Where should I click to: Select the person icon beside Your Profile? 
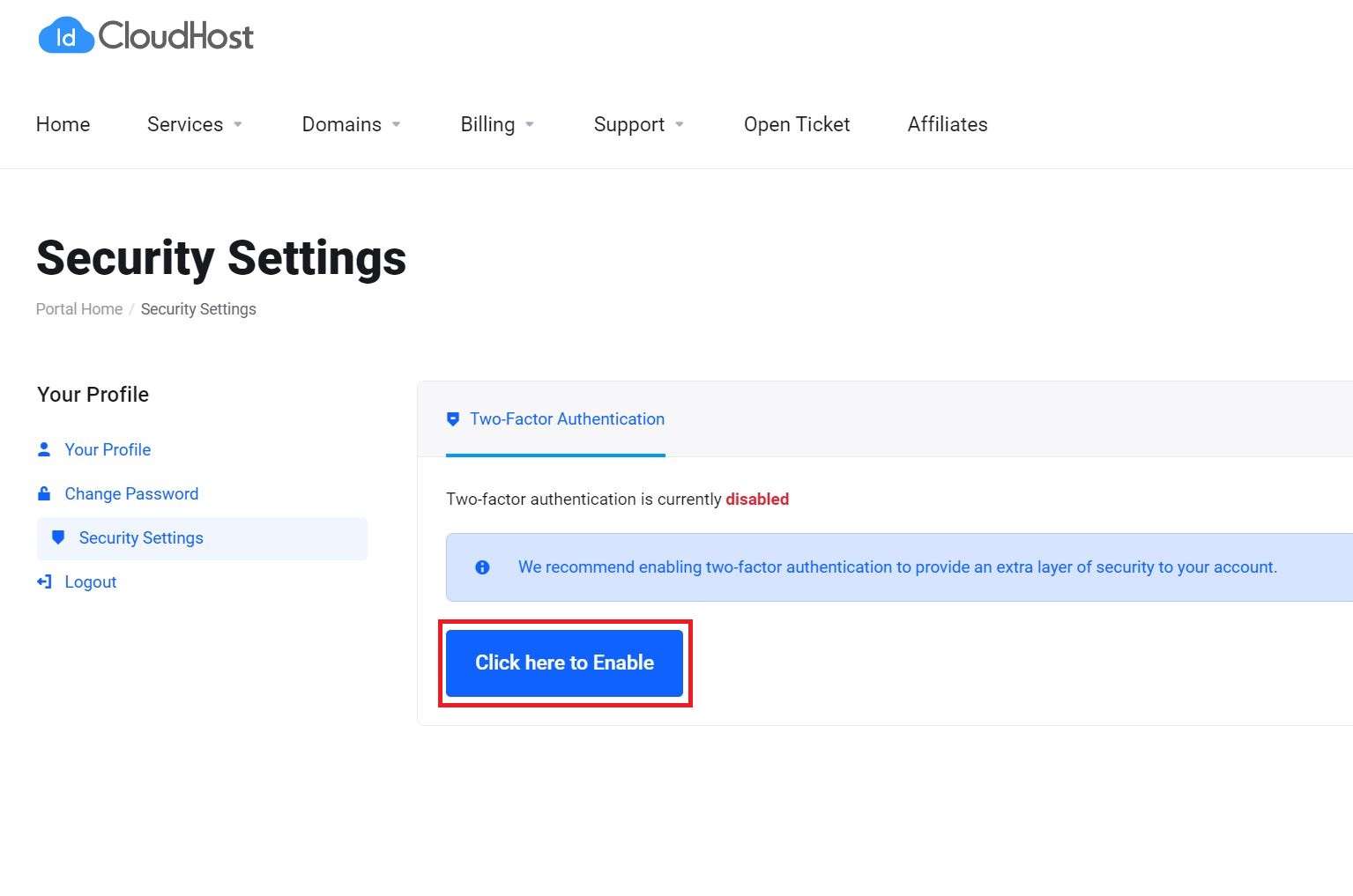45,449
